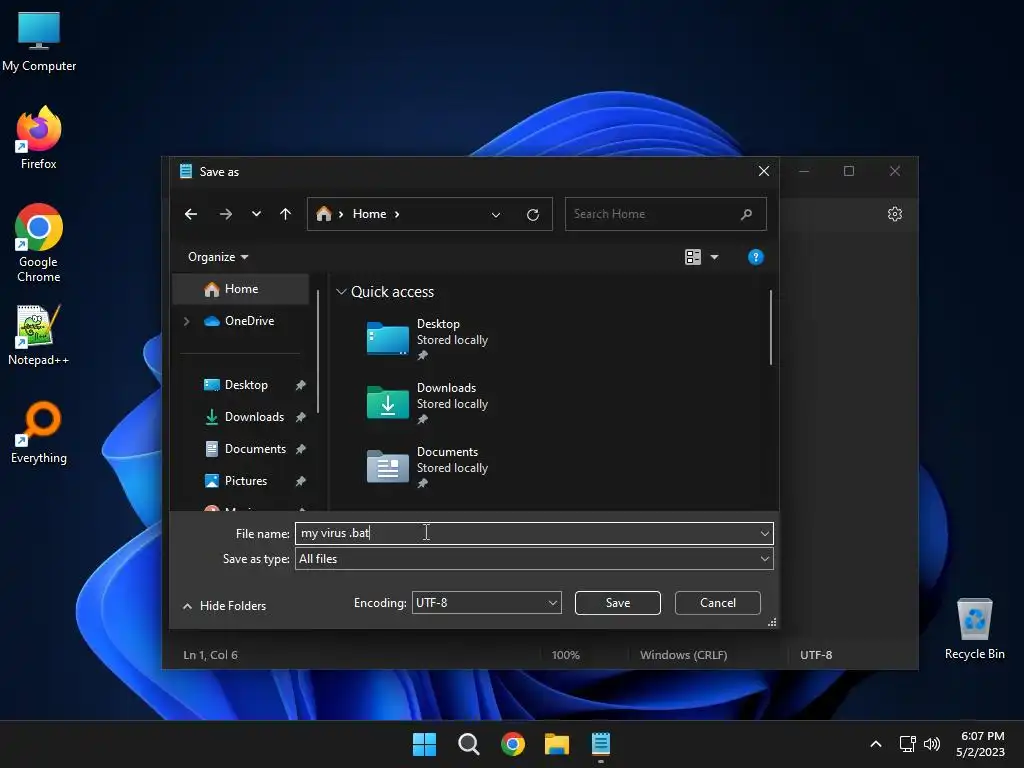Open Everything desktop shortcut
This screenshot has height=768, width=1024.
click(39, 432)
